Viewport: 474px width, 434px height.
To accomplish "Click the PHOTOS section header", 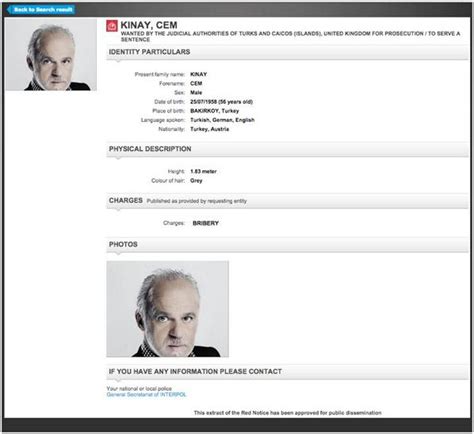I will coord(287,245).
